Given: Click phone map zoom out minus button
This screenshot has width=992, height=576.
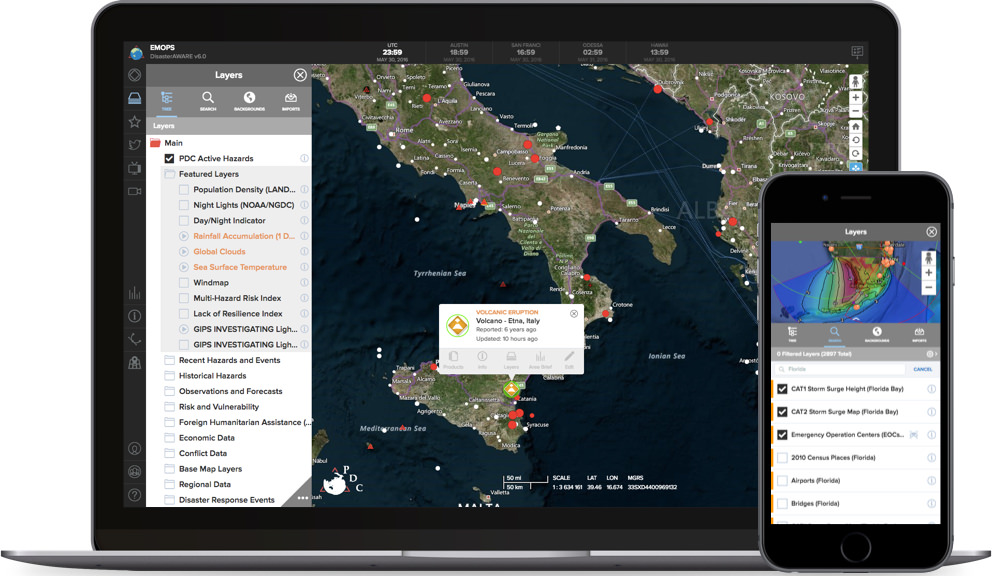Looking at the screenshot, I should [x=928, y=287].
